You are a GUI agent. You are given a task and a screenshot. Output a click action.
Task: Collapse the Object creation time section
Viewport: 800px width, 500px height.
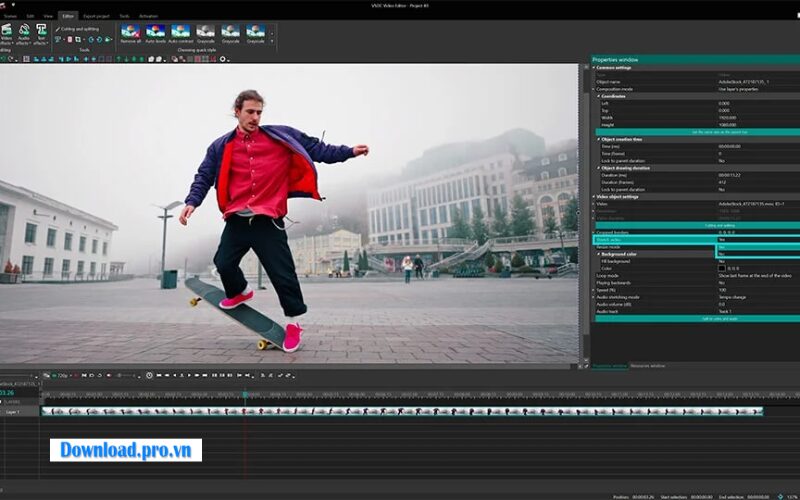599,139
